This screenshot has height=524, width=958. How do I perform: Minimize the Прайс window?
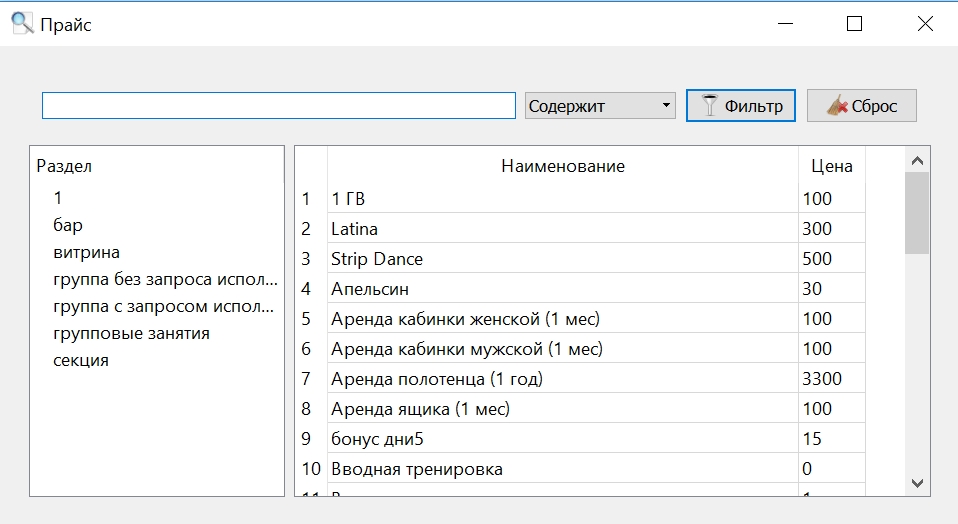pos(786,24)
